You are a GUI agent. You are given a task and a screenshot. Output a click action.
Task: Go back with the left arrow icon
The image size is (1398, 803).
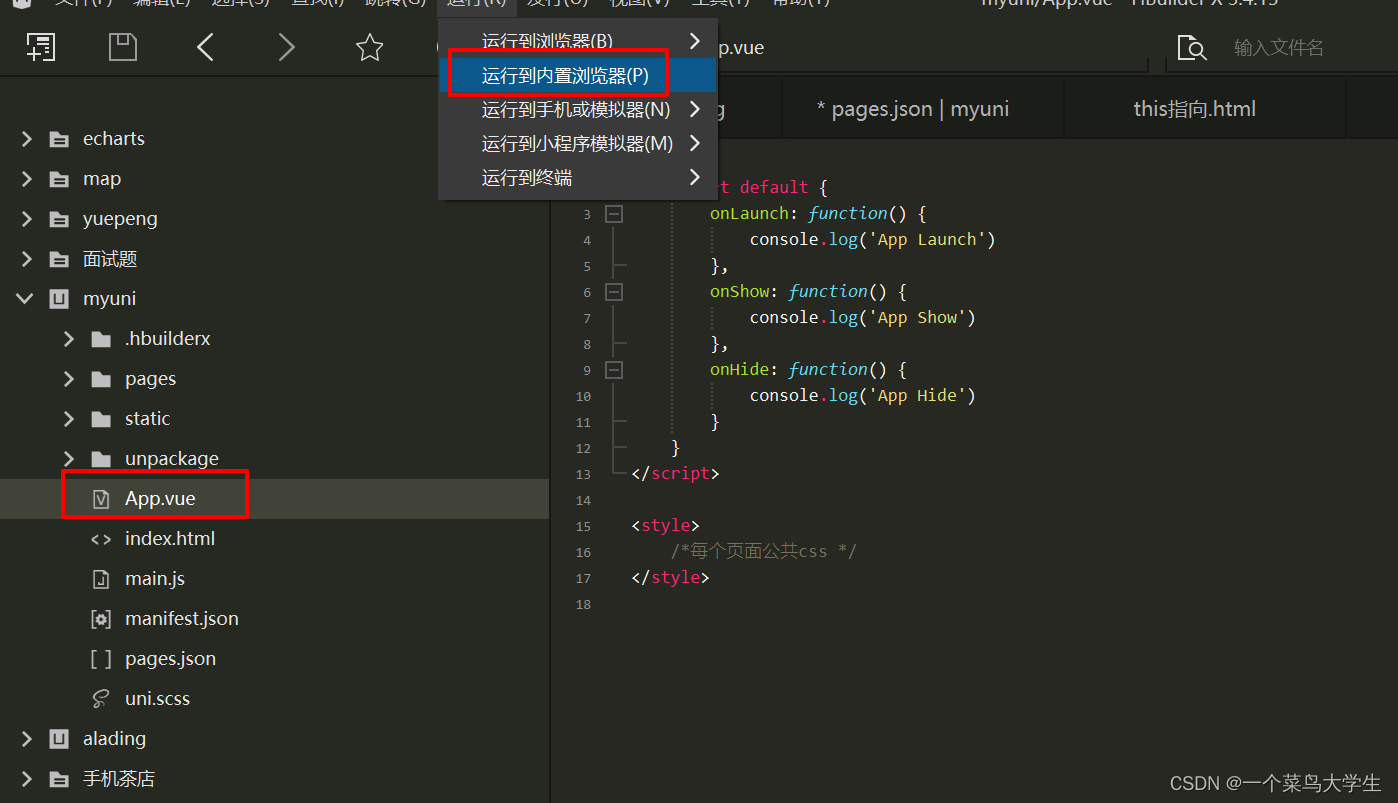tap(205, 47)
